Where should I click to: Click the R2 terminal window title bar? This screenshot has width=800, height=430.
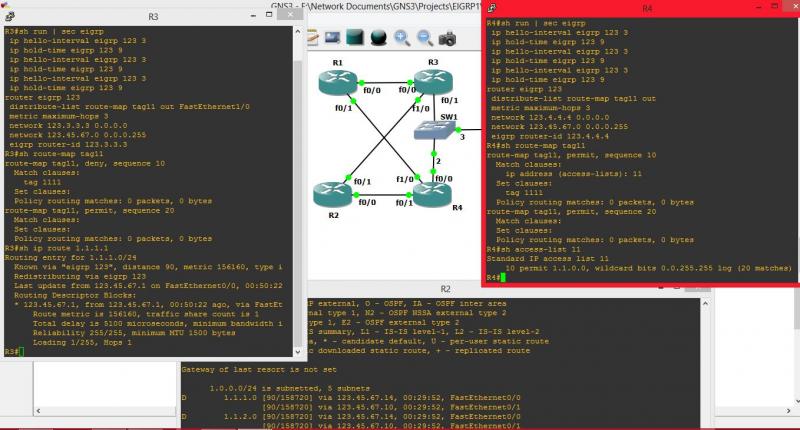pyautogui.click(x=445, y=289)
